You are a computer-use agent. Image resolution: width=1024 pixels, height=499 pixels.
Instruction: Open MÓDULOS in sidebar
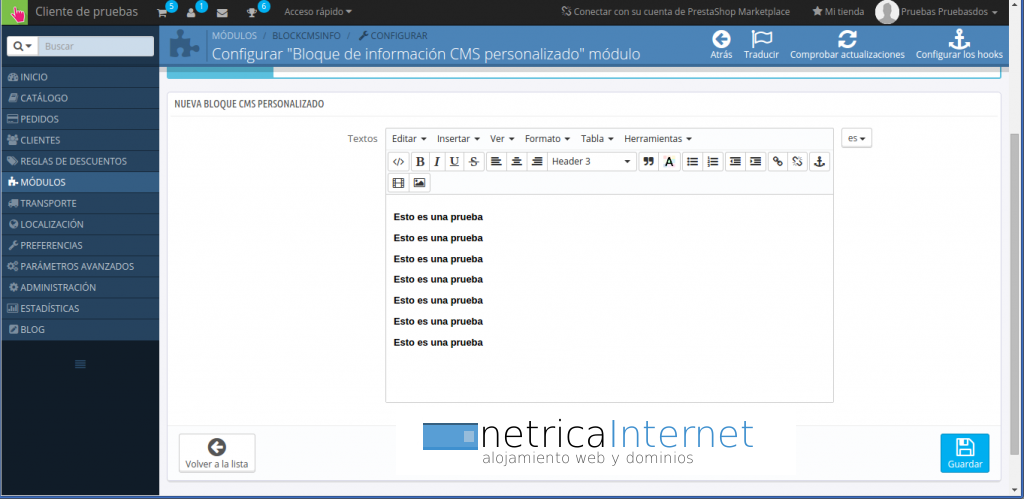80,182
